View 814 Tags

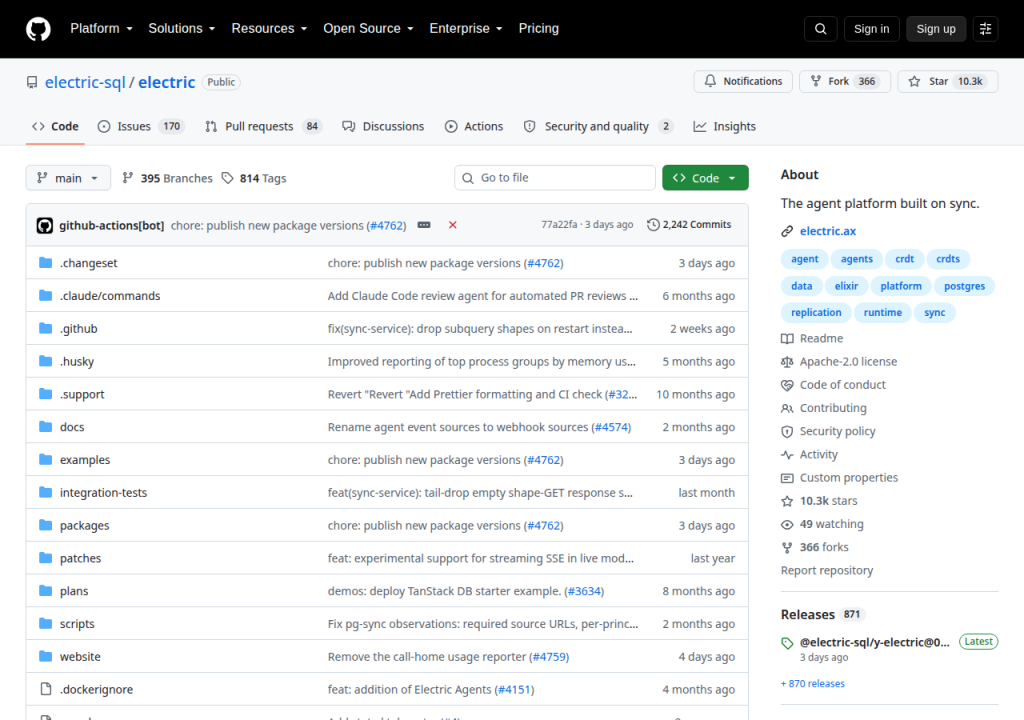tap(254, 178)
